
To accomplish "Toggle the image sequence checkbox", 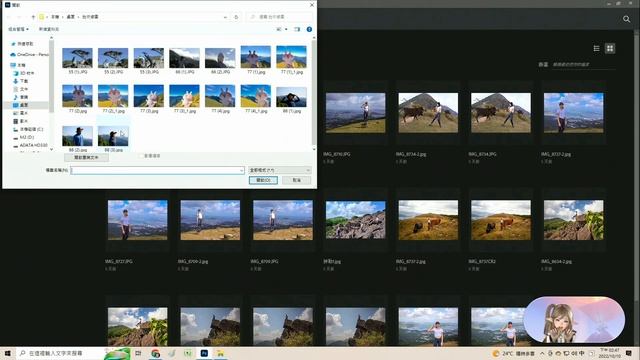I will (142, 156).
